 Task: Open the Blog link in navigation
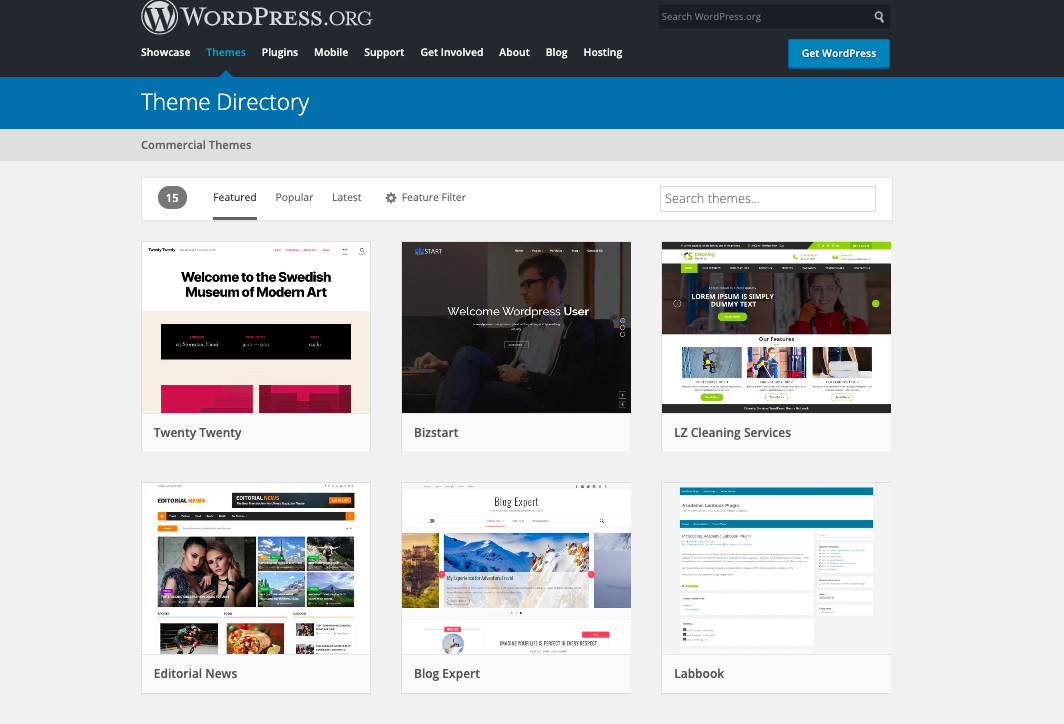556,52
